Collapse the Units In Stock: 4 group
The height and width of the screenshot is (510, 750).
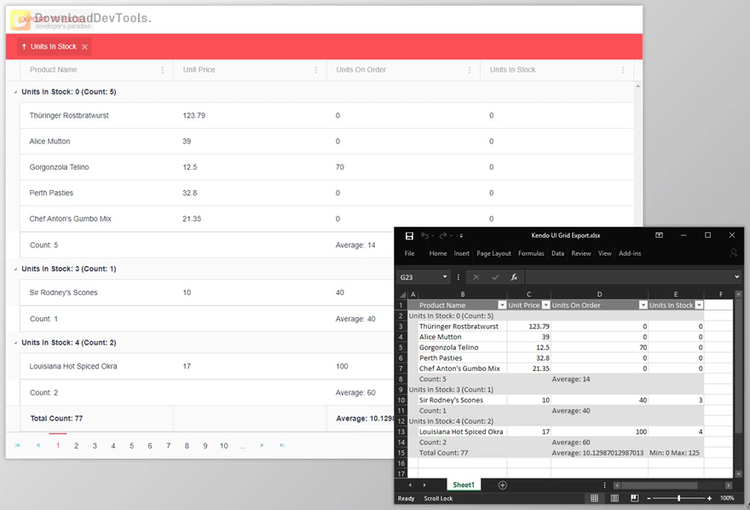click(x=15, y=343)
